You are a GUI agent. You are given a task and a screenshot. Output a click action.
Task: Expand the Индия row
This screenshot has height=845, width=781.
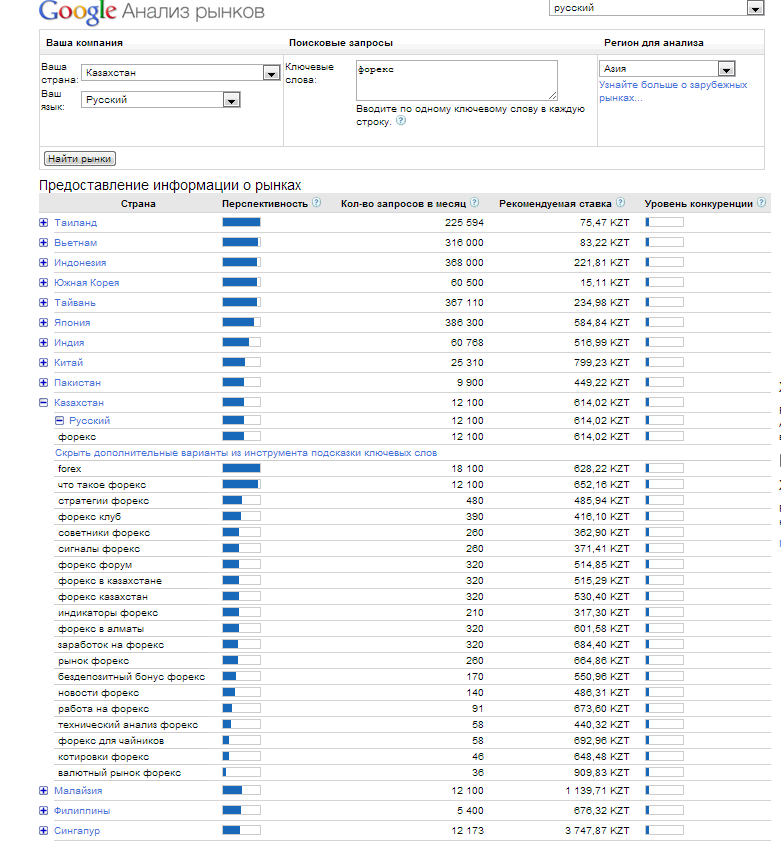point(44,342)
